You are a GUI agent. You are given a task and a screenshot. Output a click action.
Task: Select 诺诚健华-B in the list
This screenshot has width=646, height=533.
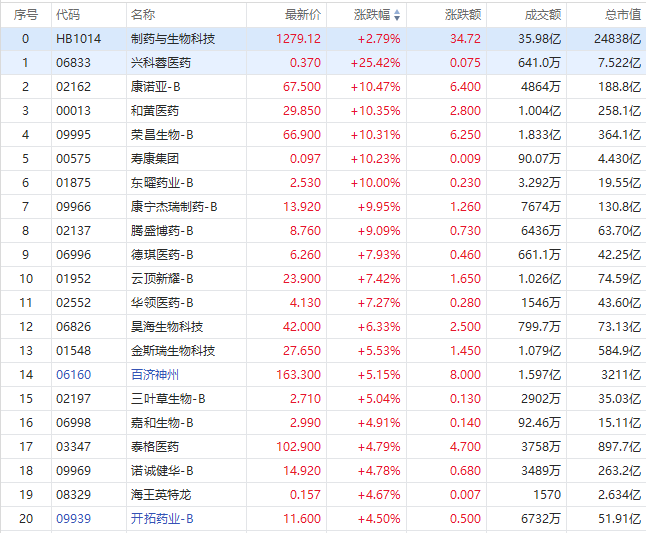(162, 470)
